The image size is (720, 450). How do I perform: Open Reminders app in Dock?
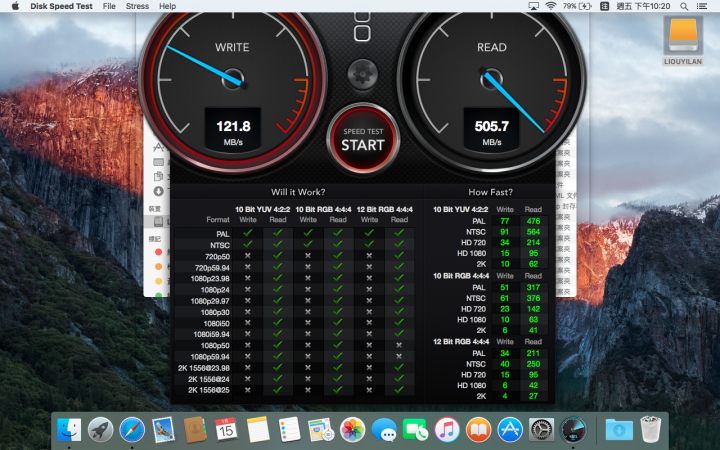(289, 430)
